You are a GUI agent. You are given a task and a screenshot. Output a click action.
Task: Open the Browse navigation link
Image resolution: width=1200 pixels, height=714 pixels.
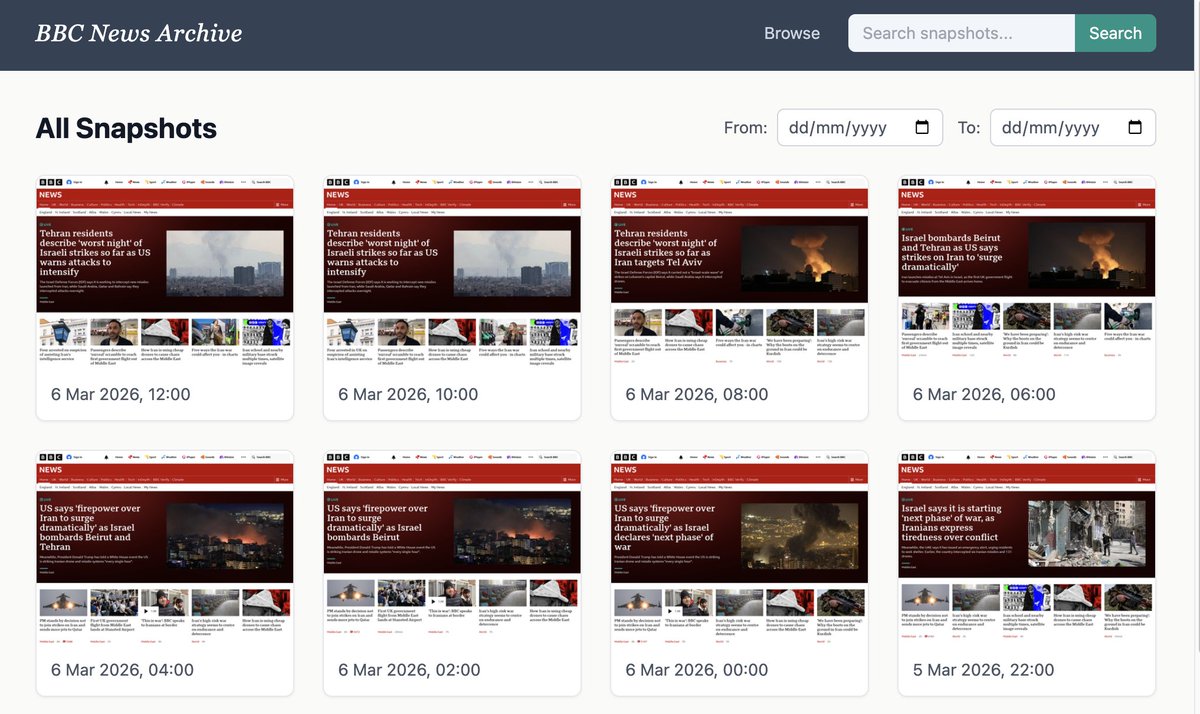pyautogui.click(x=792, y=33)
